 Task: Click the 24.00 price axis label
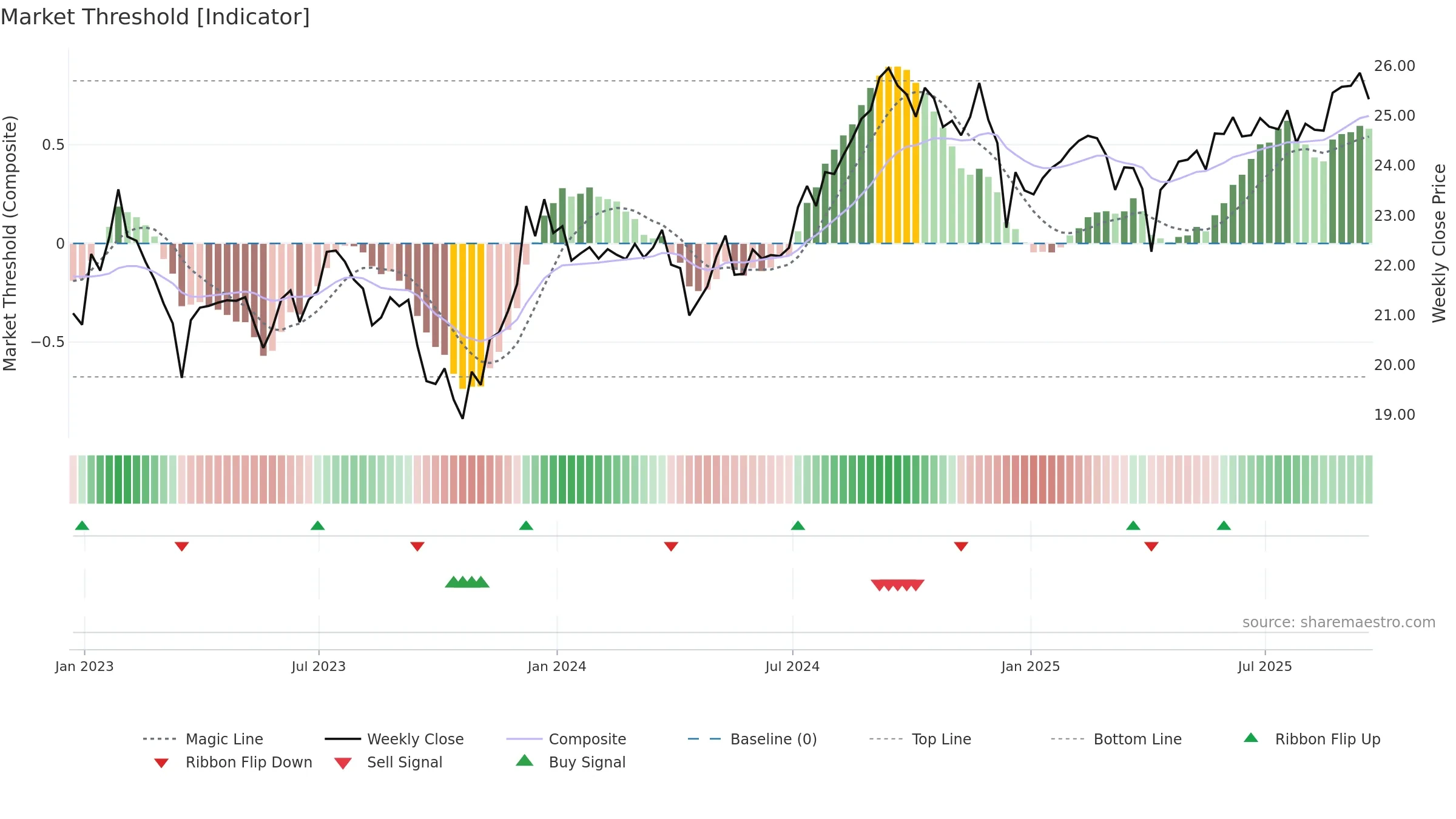[1395, 165]
